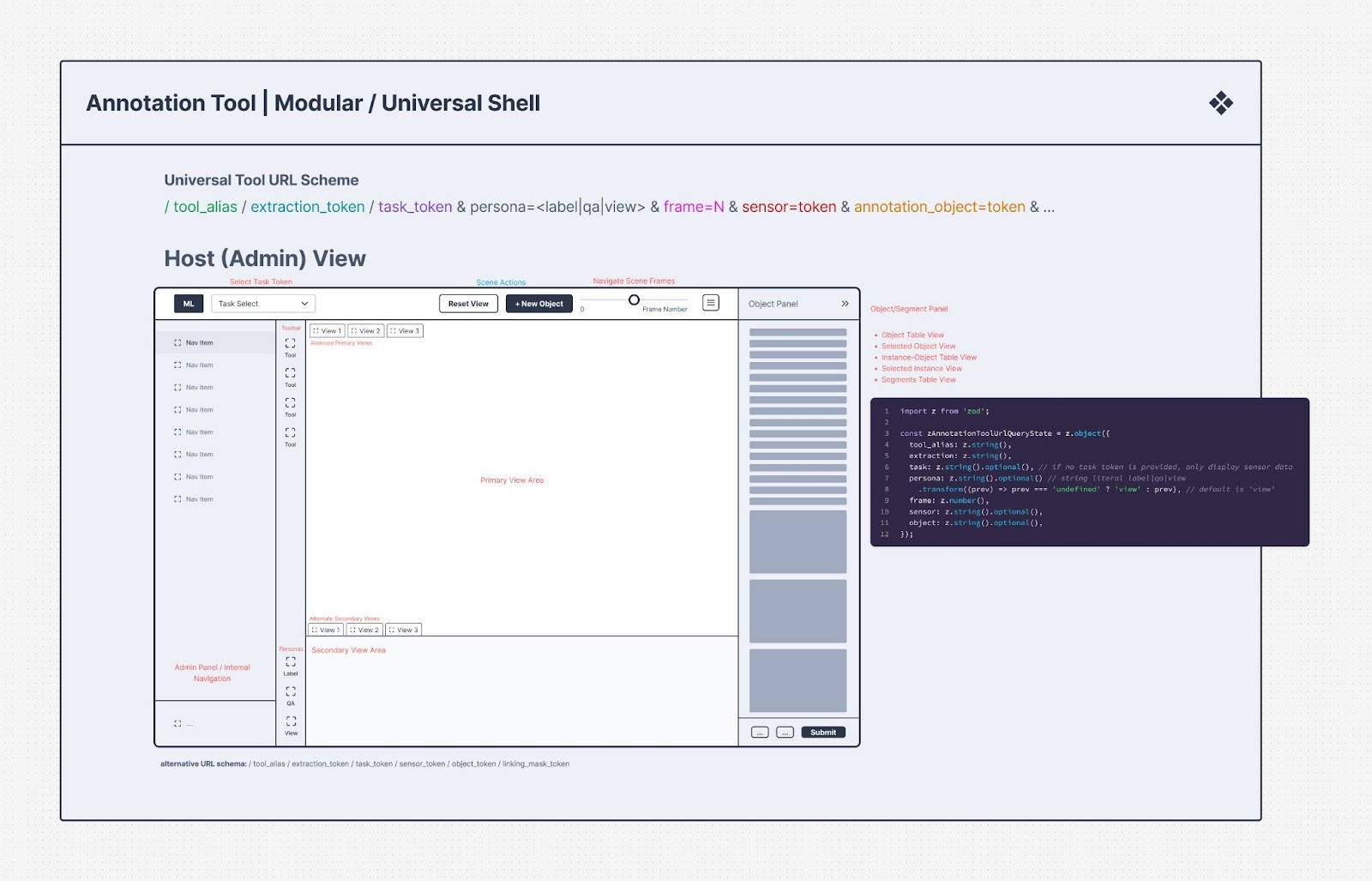Click the + New Object button

pyautogui.click(x=539, y=304)
